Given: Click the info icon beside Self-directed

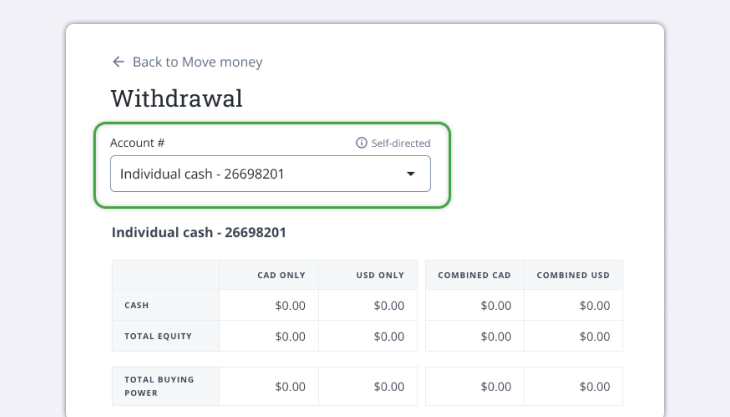Looking at the screenshot, I should pos(362,143).
